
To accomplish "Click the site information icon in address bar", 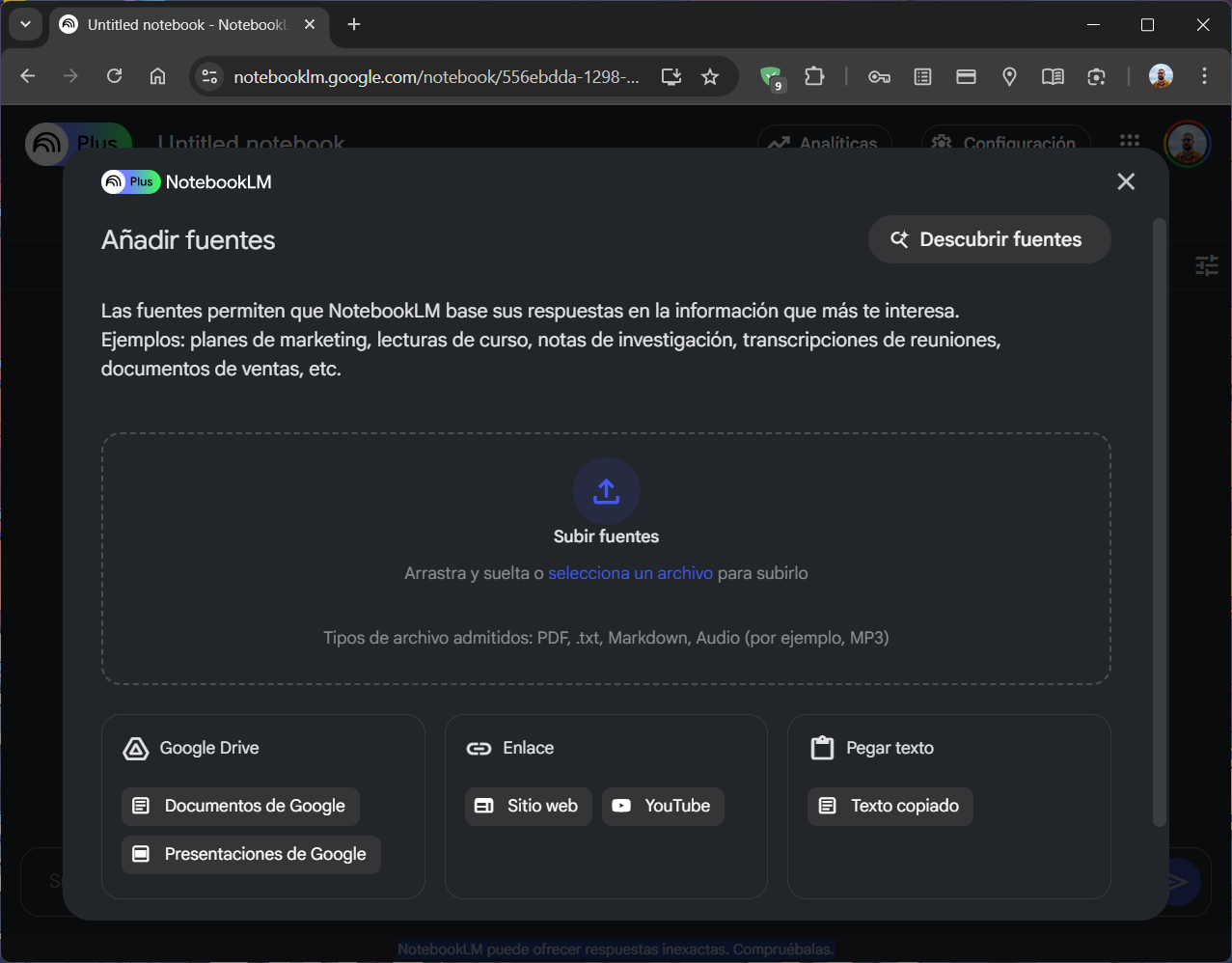I will point(209,77).
